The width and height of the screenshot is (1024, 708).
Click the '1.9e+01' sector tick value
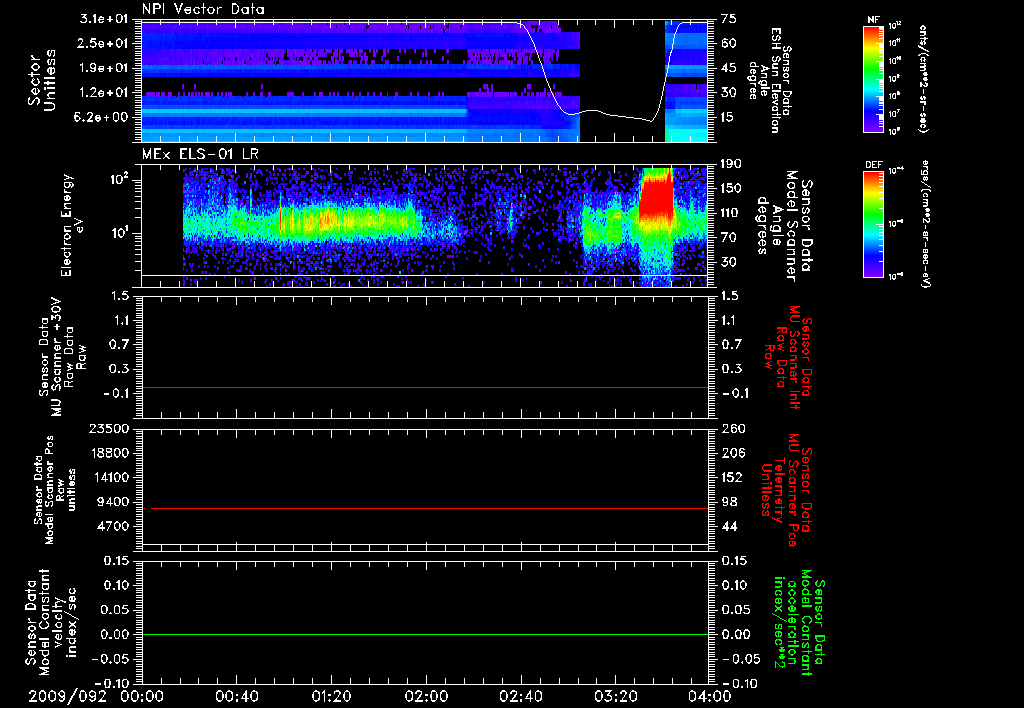coord(103,68)
